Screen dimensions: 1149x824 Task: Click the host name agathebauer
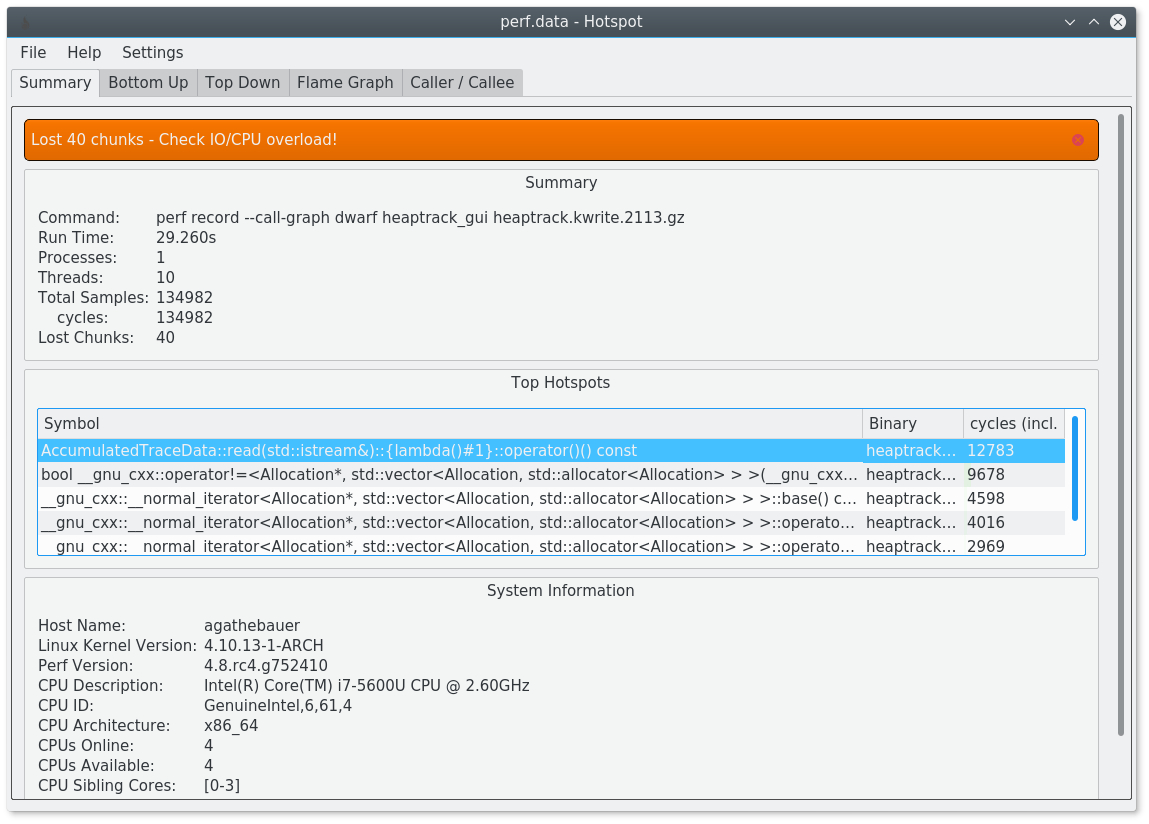(252, 626)
